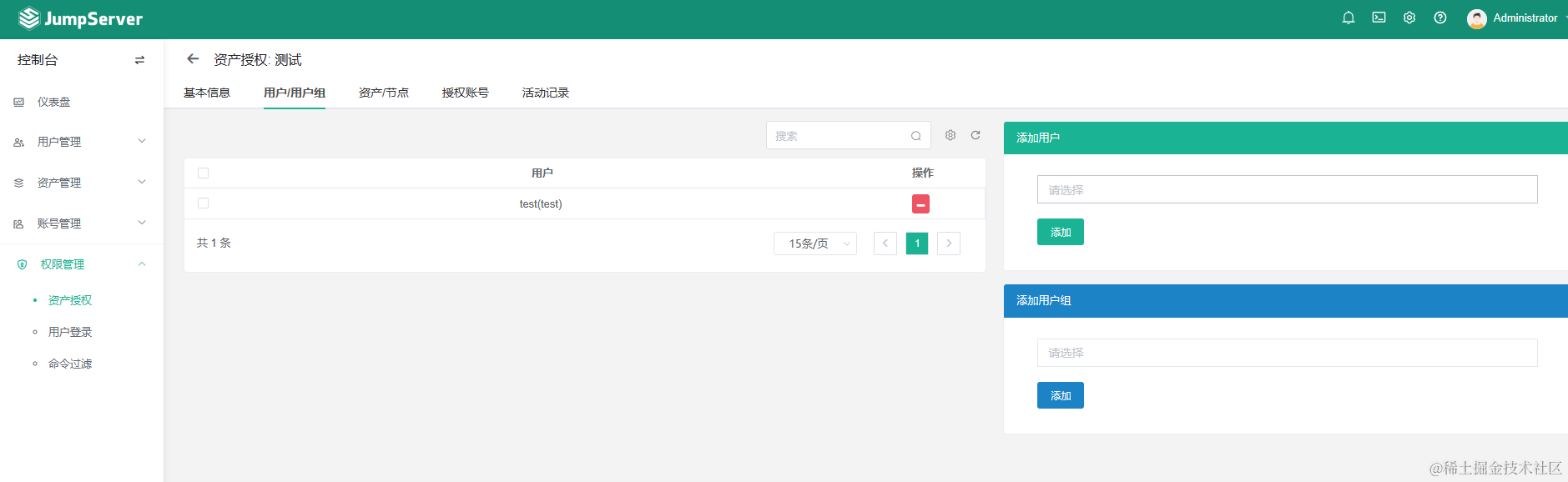Viewport: 1568px width, 482px height.
Task: Click the test(test) user cell
Action: pyautogui.click(x=541, y=203)
